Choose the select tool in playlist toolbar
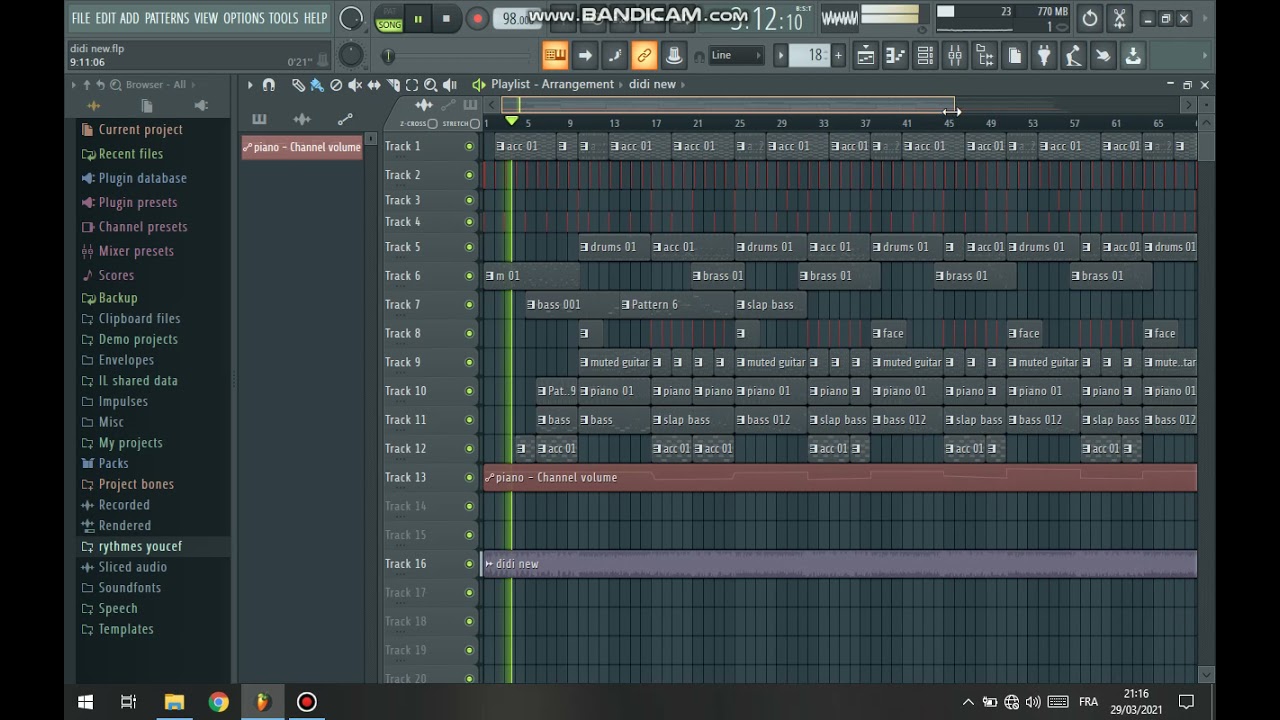 pos(412,85)
